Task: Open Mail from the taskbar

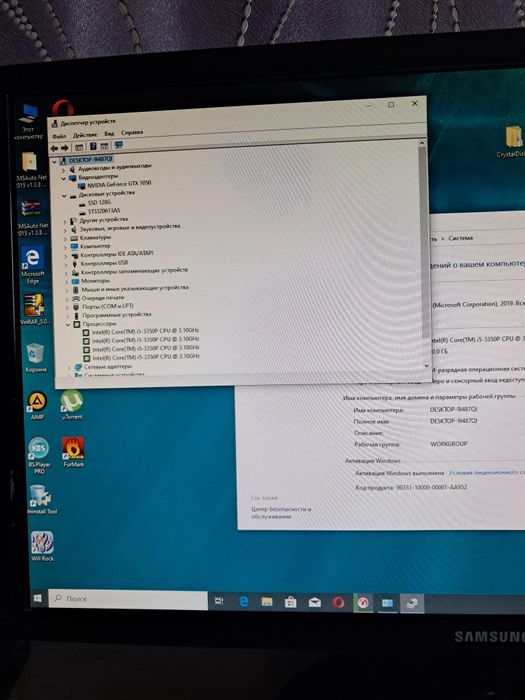Action: pyautogui.click(x=315, y=603)
